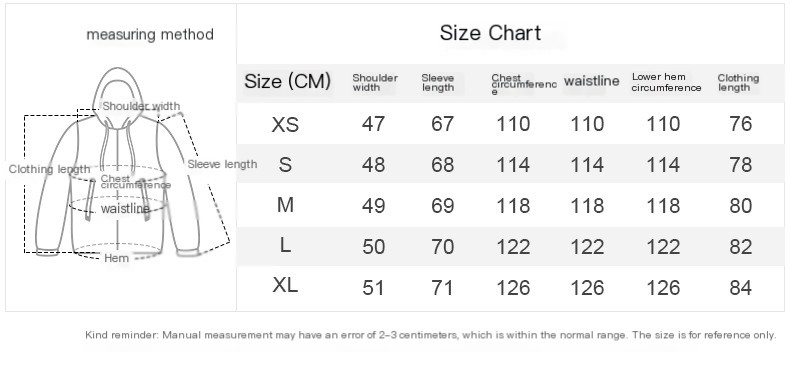Click the measuring method heading
790x382 pixels.
[150, 35]
